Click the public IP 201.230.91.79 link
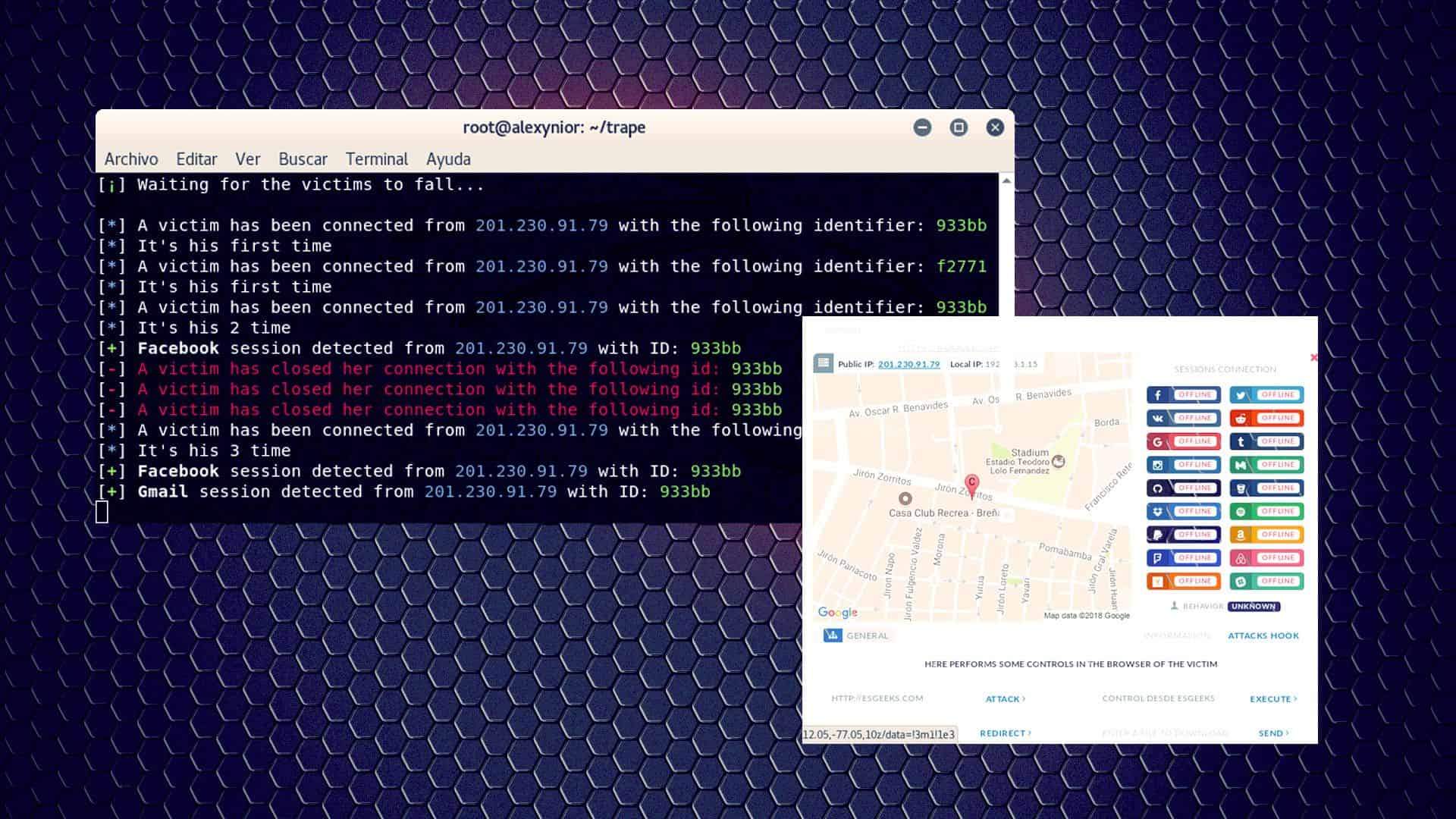 coord(908,364)
